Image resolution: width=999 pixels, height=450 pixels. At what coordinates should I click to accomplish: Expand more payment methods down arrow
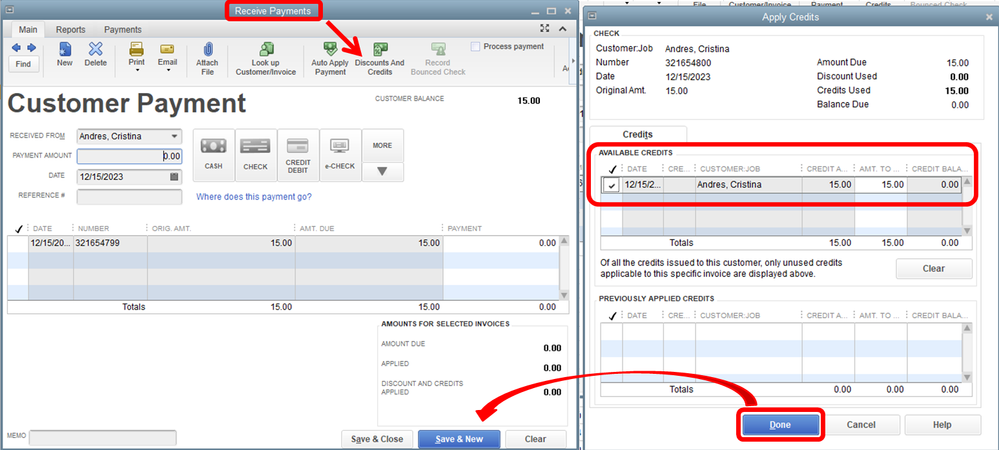(x=382, y=172)
